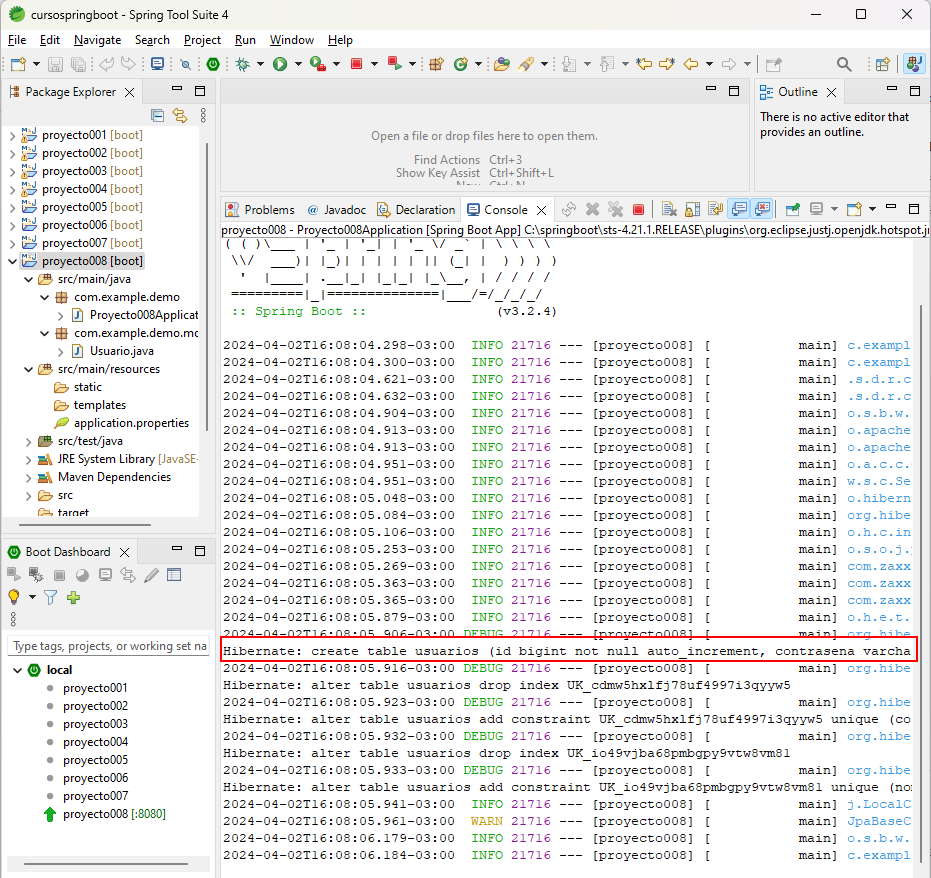The image size is (931, 878).
Task: Open the Package Explorer view menu dots
Action: pos(203,115)
